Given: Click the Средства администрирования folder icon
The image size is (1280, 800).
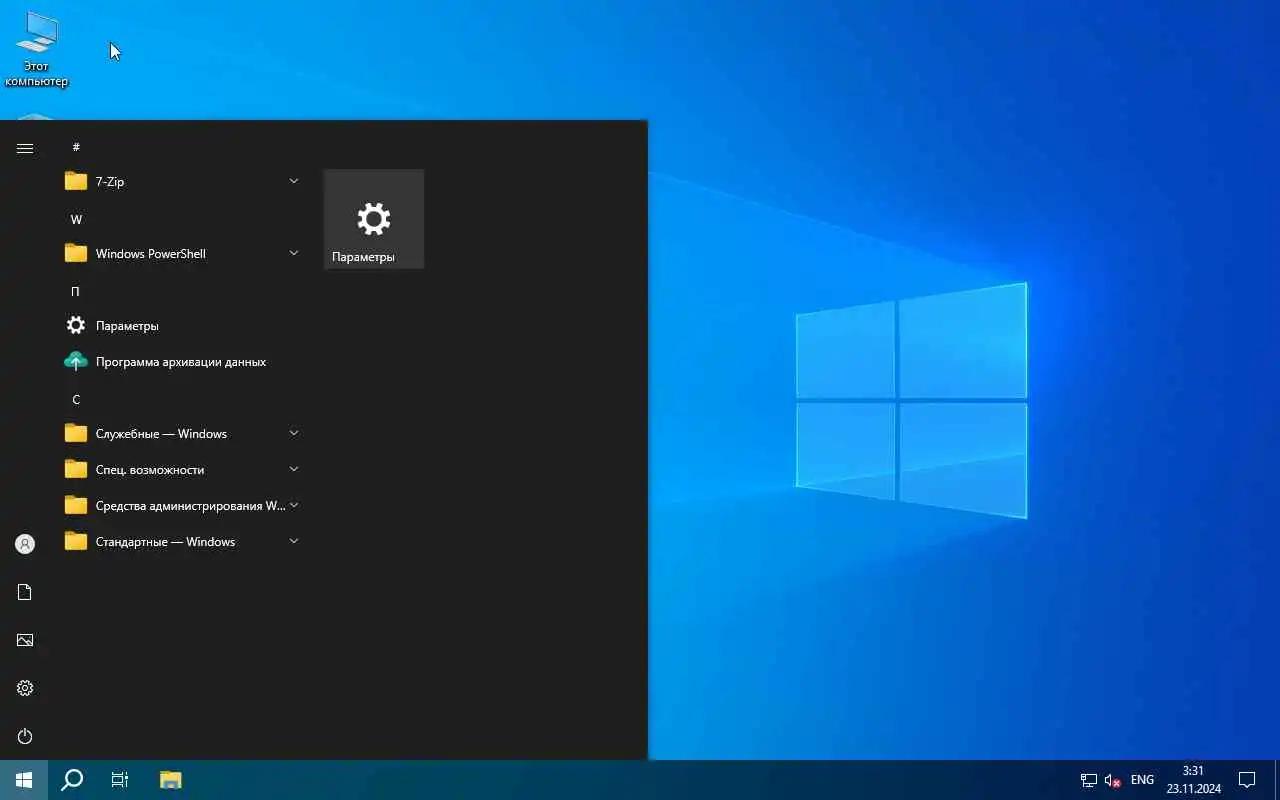Looking at the screenshot, I should tap(76, 505).
